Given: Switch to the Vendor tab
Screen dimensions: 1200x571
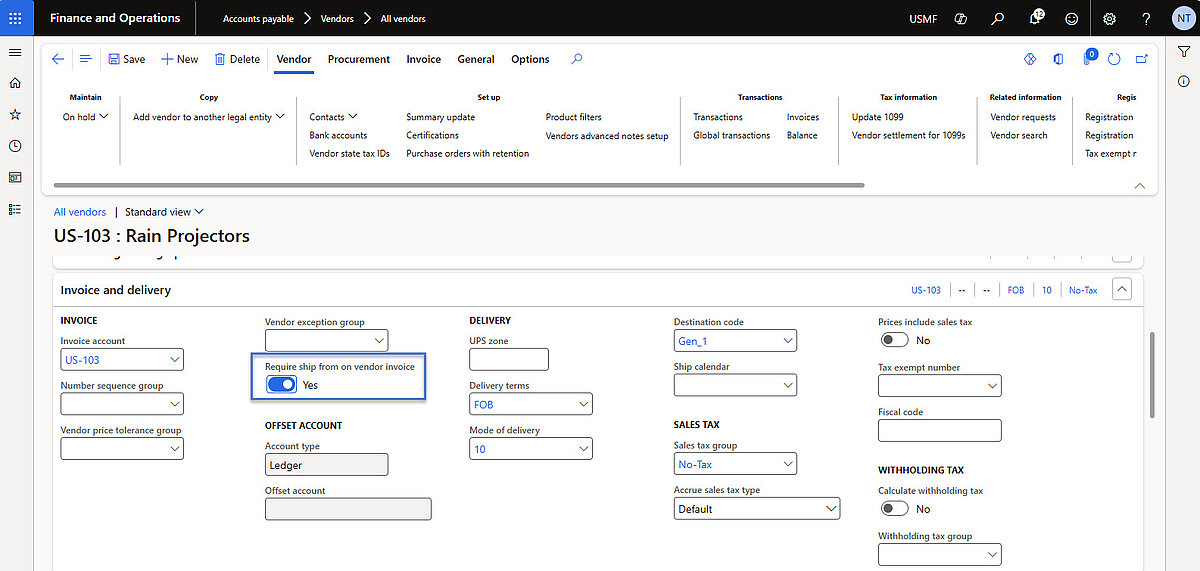Looking at the screenshot, I should coord(294,60).
